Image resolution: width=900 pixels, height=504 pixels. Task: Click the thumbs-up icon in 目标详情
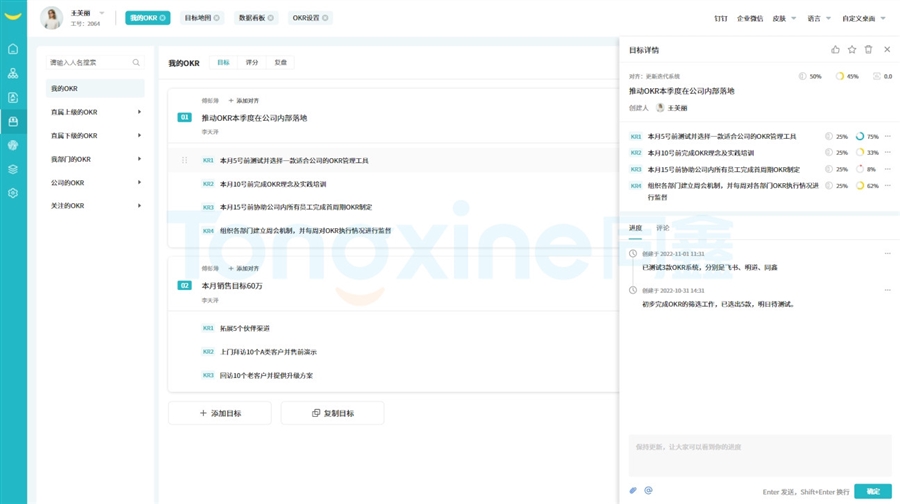point(835,49)
